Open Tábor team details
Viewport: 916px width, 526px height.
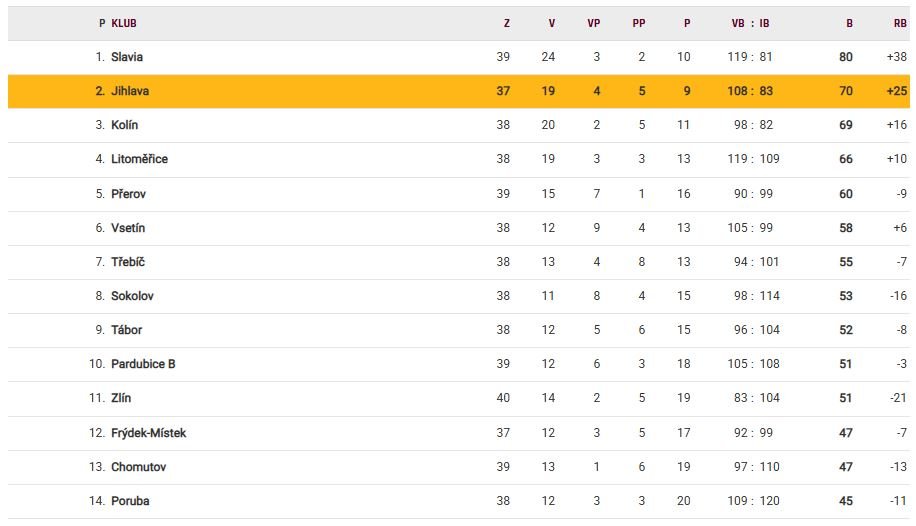coord(126,330)
